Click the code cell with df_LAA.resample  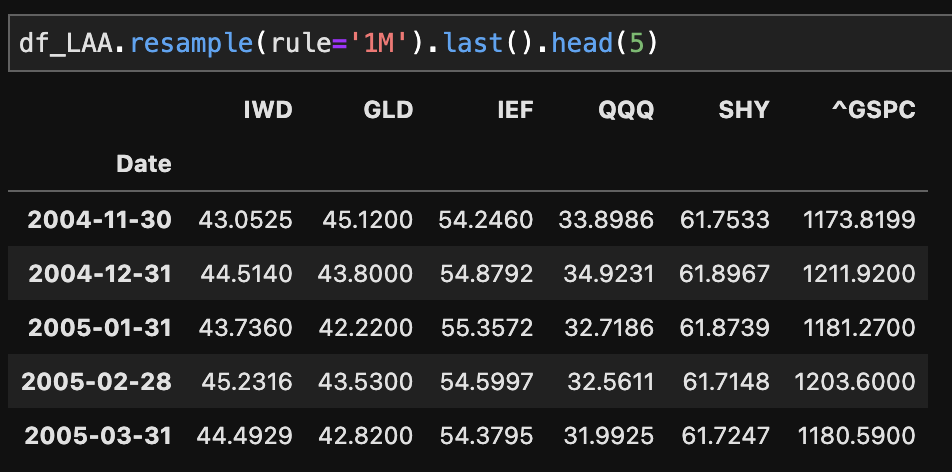click(480, 43)
